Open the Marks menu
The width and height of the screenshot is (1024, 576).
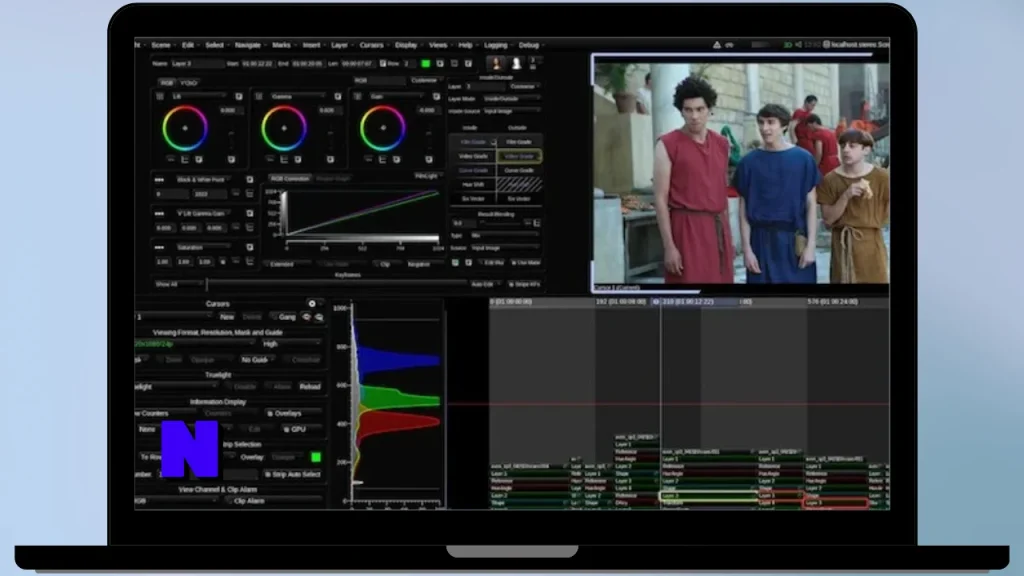tap(282, 45)
